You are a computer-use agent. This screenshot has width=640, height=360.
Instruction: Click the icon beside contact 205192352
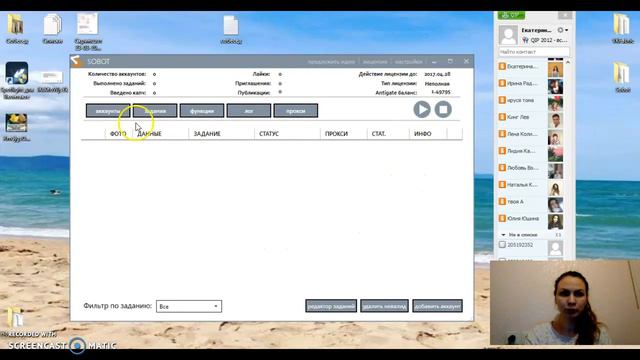pos(502,244)
